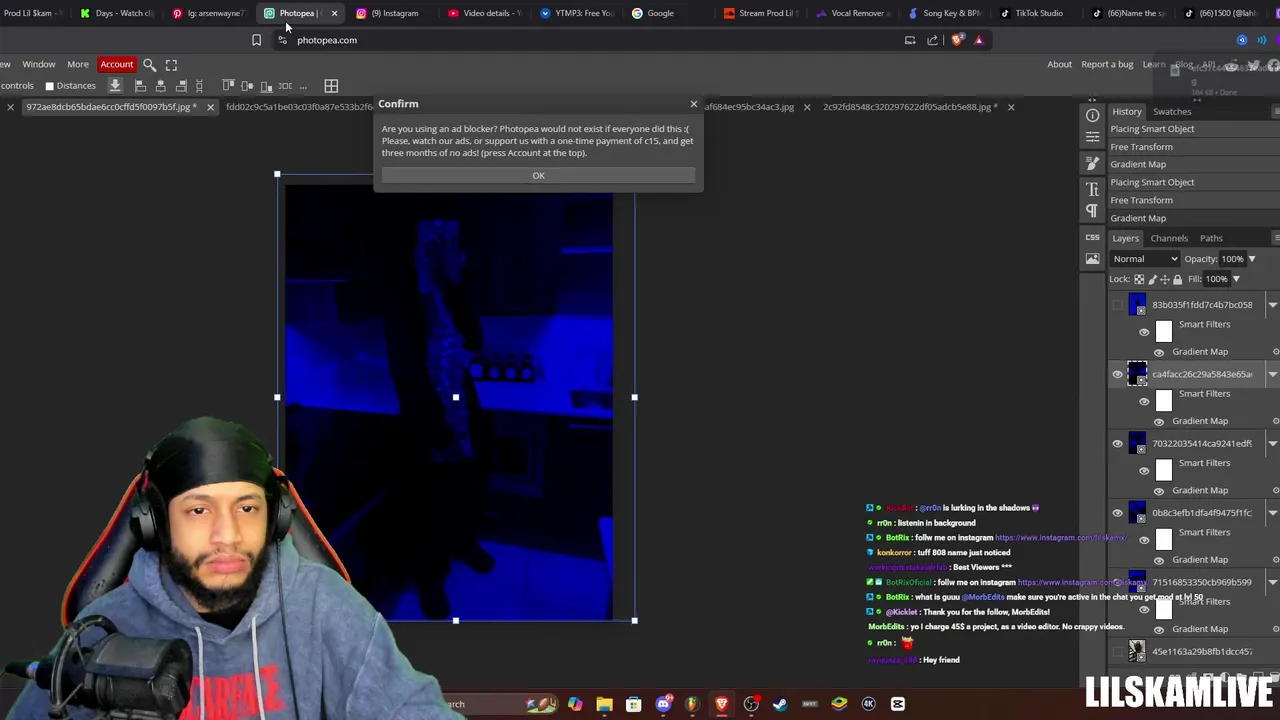1280x720 pixels.
Task: Collapse effects of layer 70322035414ca9241edf
Action: (x=1273, y=444)
